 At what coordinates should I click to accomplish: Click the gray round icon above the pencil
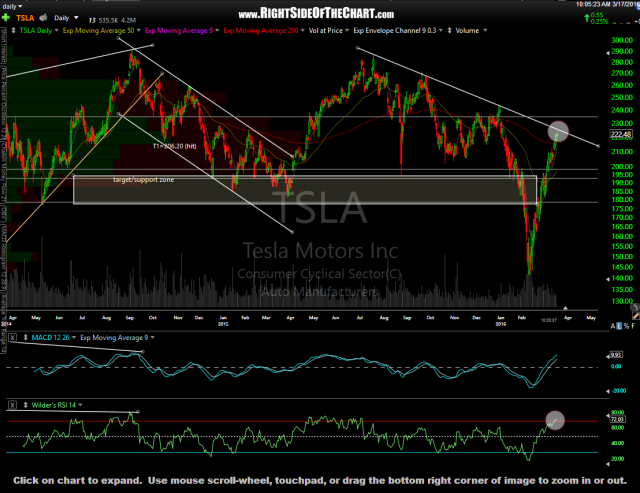pos(635,307)
